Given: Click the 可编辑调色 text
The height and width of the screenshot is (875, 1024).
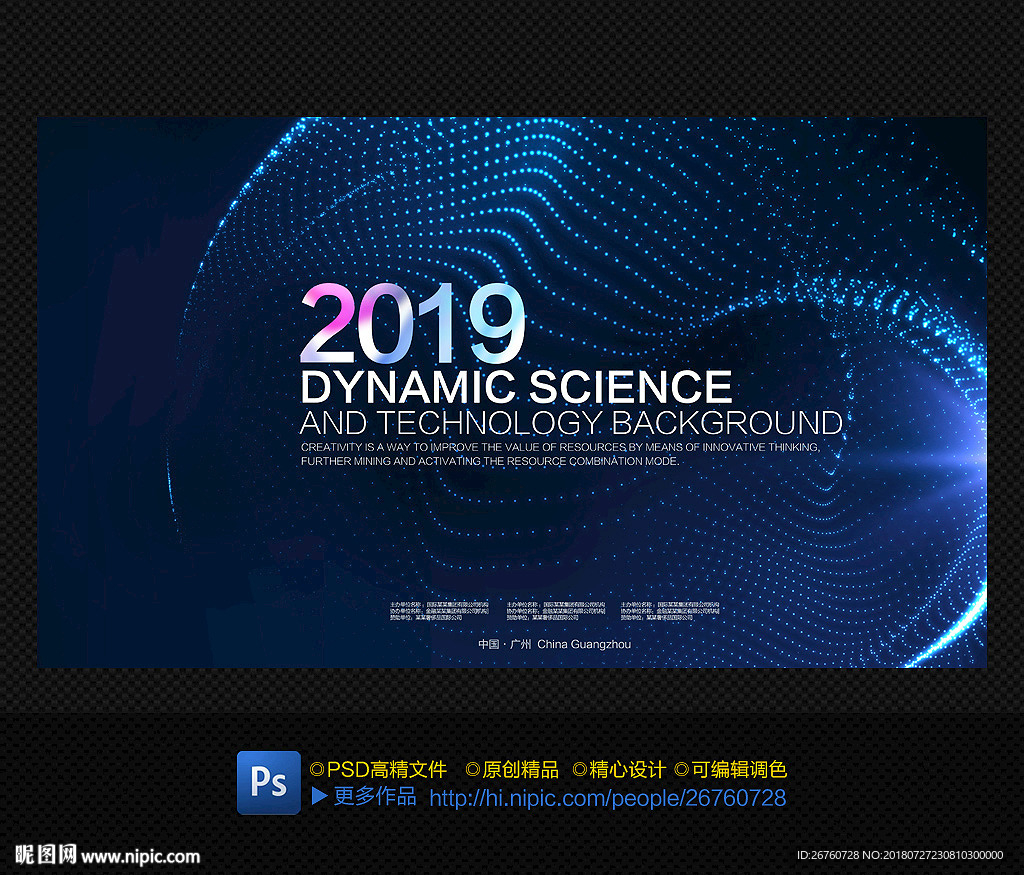Looking at the screenshot, I should pyautogui.click(x=739, y=769).
